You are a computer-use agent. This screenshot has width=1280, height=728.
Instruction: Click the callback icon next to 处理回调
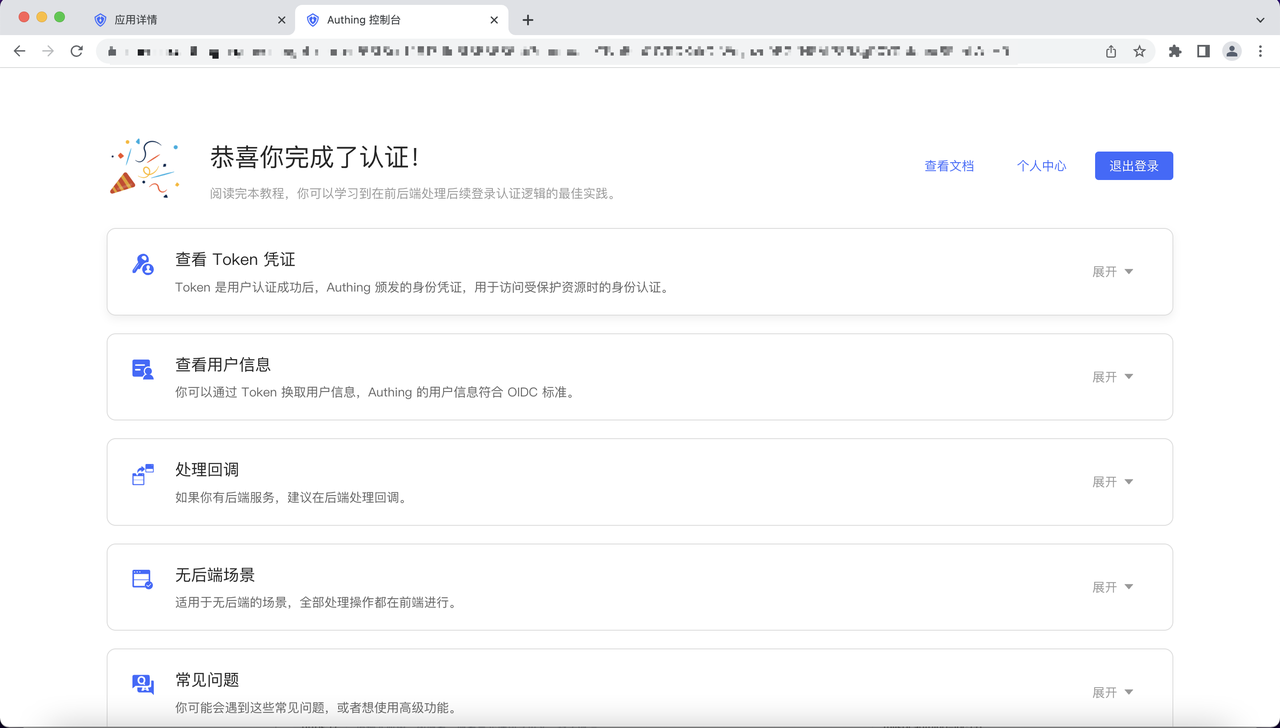pos(143,473)
